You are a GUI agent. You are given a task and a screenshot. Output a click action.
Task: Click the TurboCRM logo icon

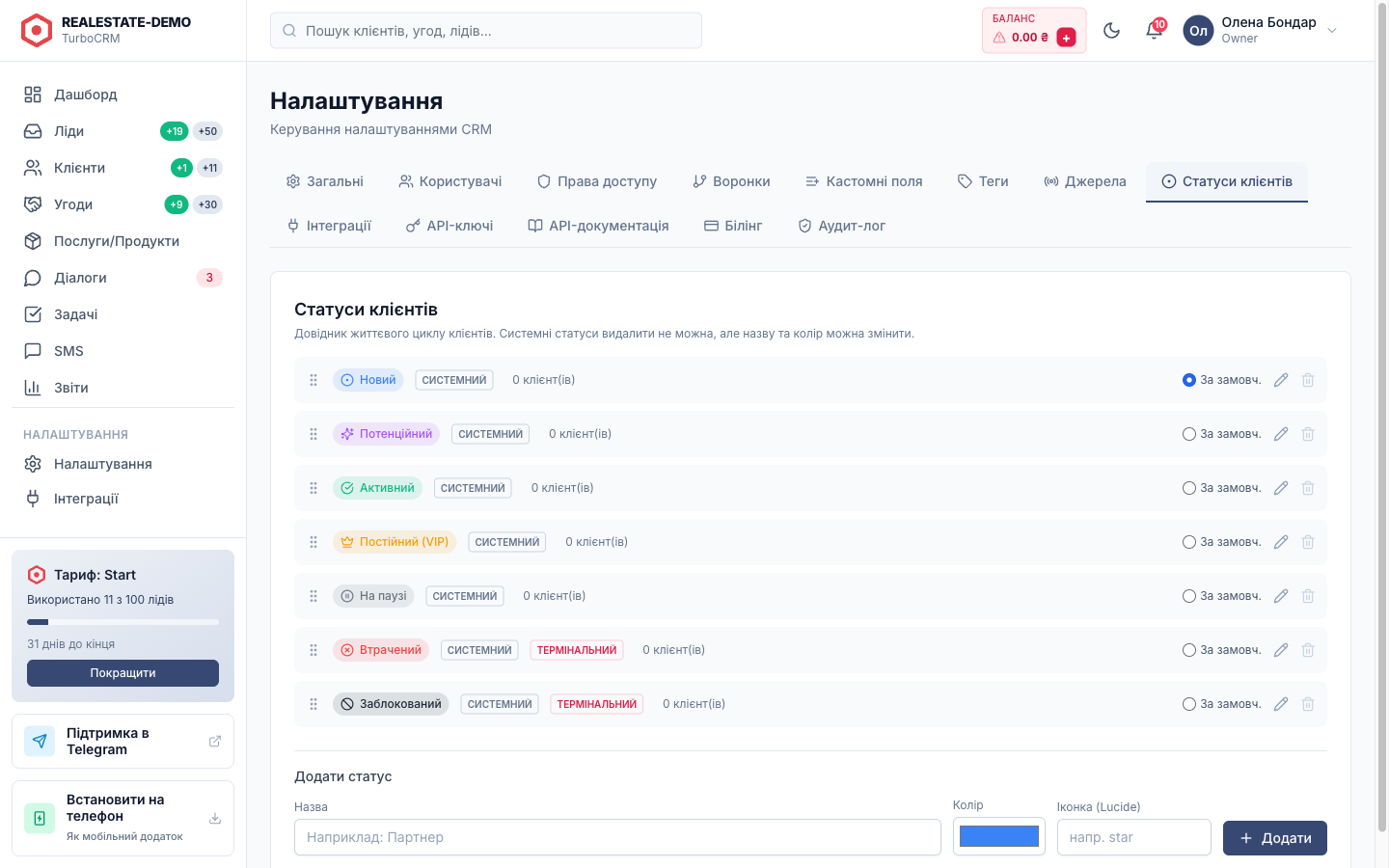[x=37, y=30]
